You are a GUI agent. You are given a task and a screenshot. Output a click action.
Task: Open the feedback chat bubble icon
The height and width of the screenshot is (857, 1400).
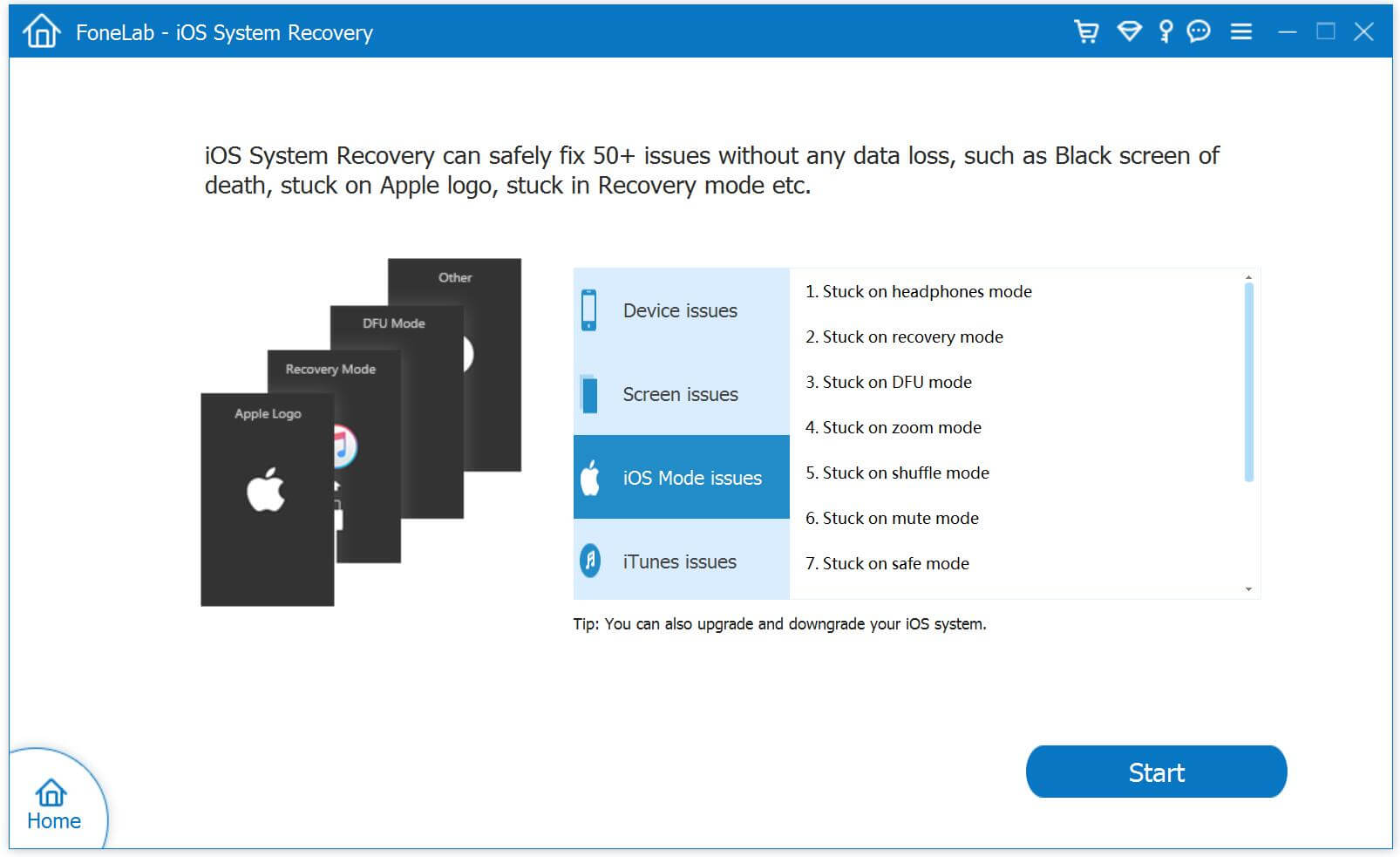click(x=1199, y=32)
